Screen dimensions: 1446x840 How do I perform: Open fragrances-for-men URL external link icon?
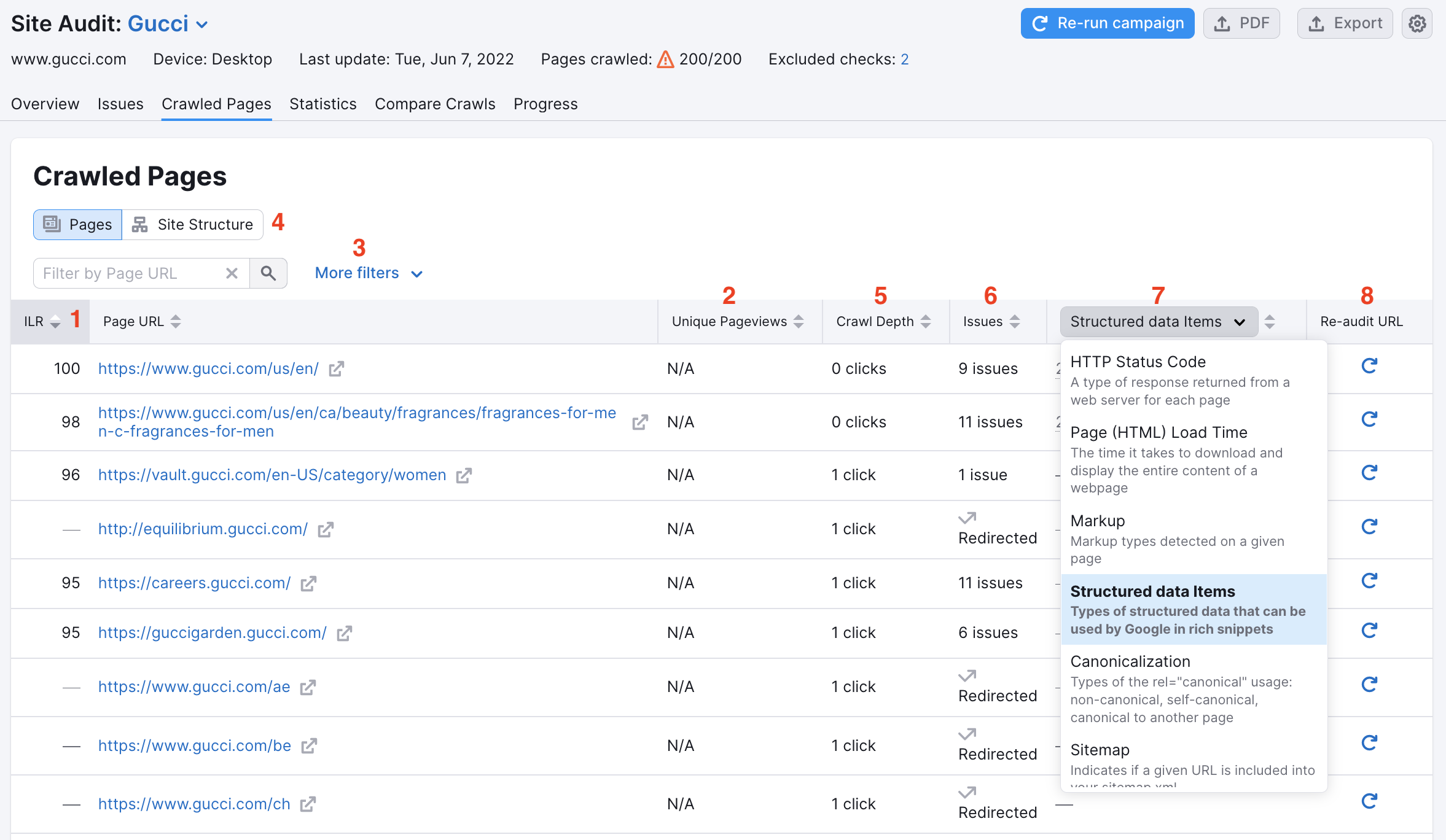(640, 422)
